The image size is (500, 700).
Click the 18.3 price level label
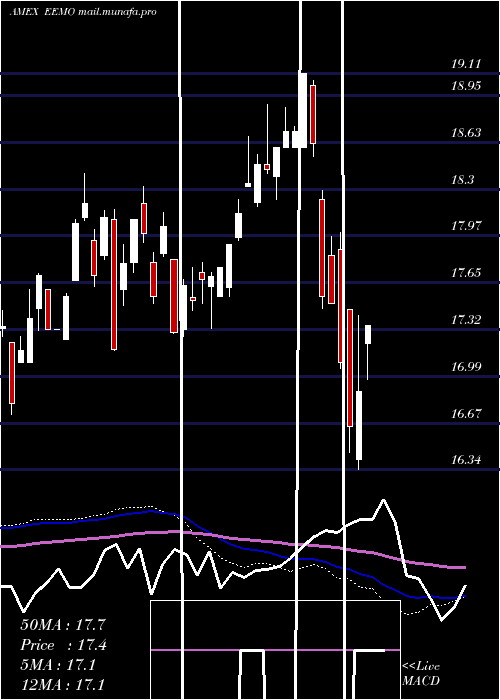point(462,180)
